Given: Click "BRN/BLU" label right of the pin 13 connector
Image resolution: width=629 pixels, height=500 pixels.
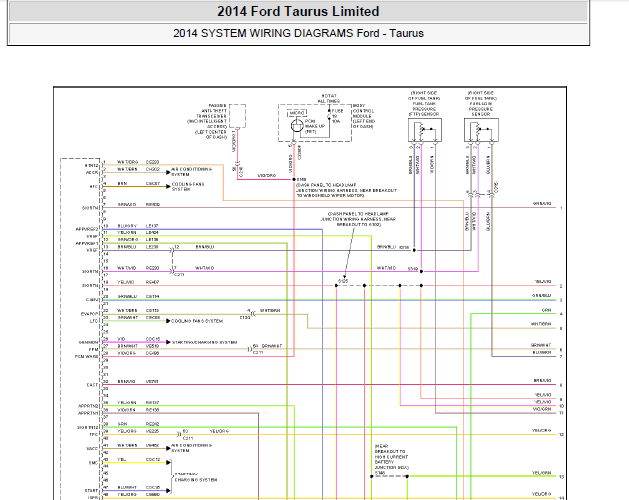Looking at the screenshot, I should coord(205,247).
